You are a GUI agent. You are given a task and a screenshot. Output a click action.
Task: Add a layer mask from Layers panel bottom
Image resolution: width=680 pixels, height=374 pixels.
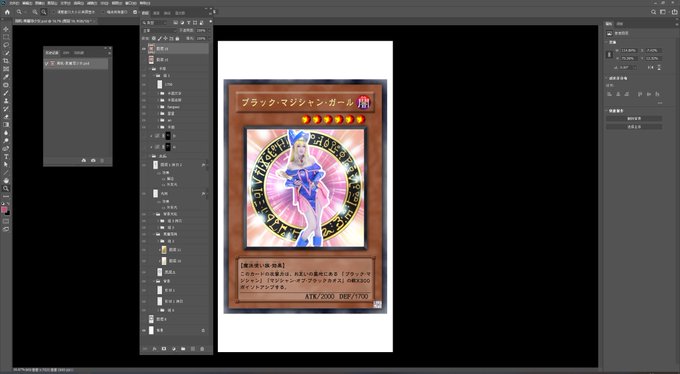(x=164, y=349)
